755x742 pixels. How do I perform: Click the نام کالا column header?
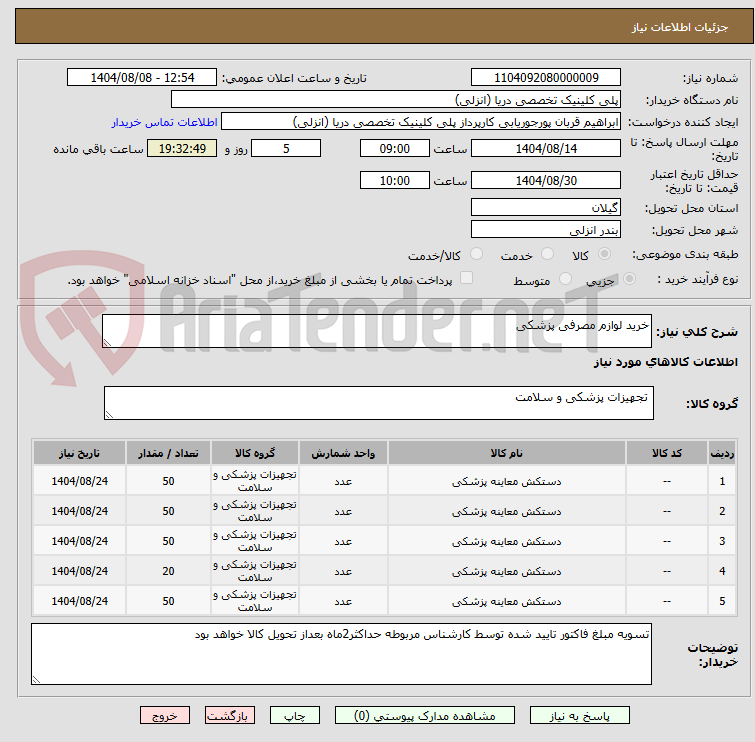[x=507, y=453]
